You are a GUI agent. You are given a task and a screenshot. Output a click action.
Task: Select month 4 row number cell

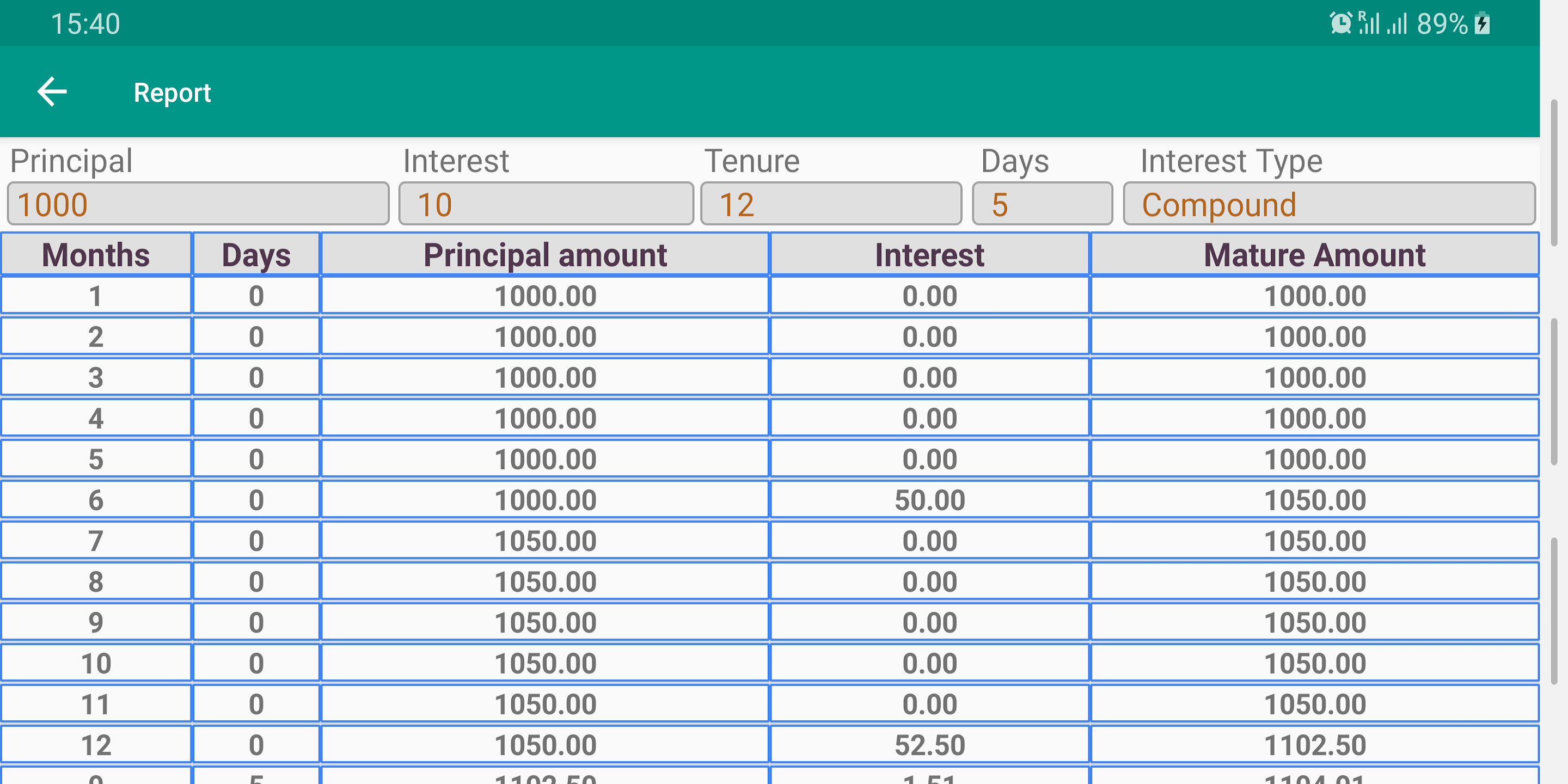pyautogui.click(x=96, y=418)
